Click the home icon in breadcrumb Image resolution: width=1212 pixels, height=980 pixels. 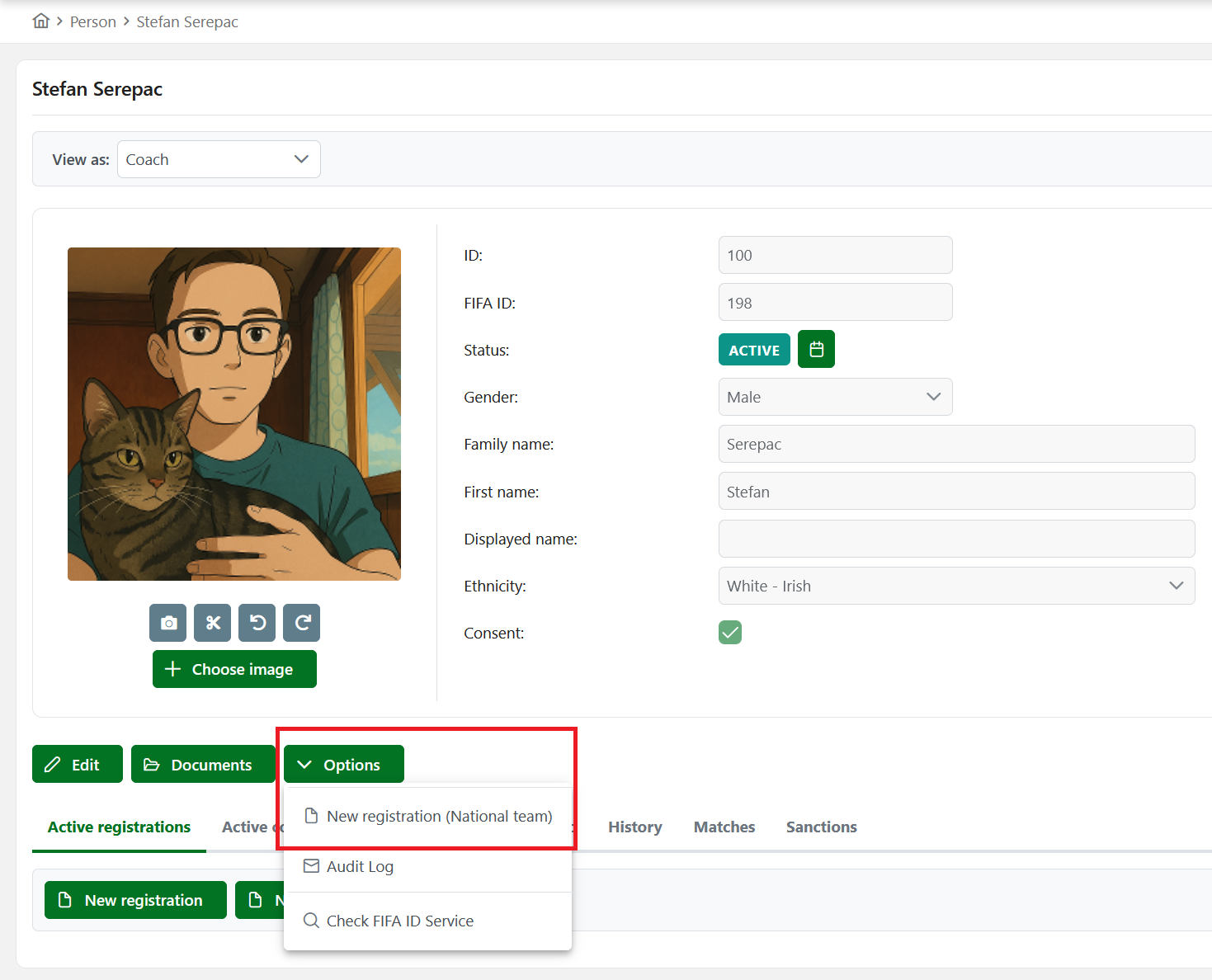point(41,21)
